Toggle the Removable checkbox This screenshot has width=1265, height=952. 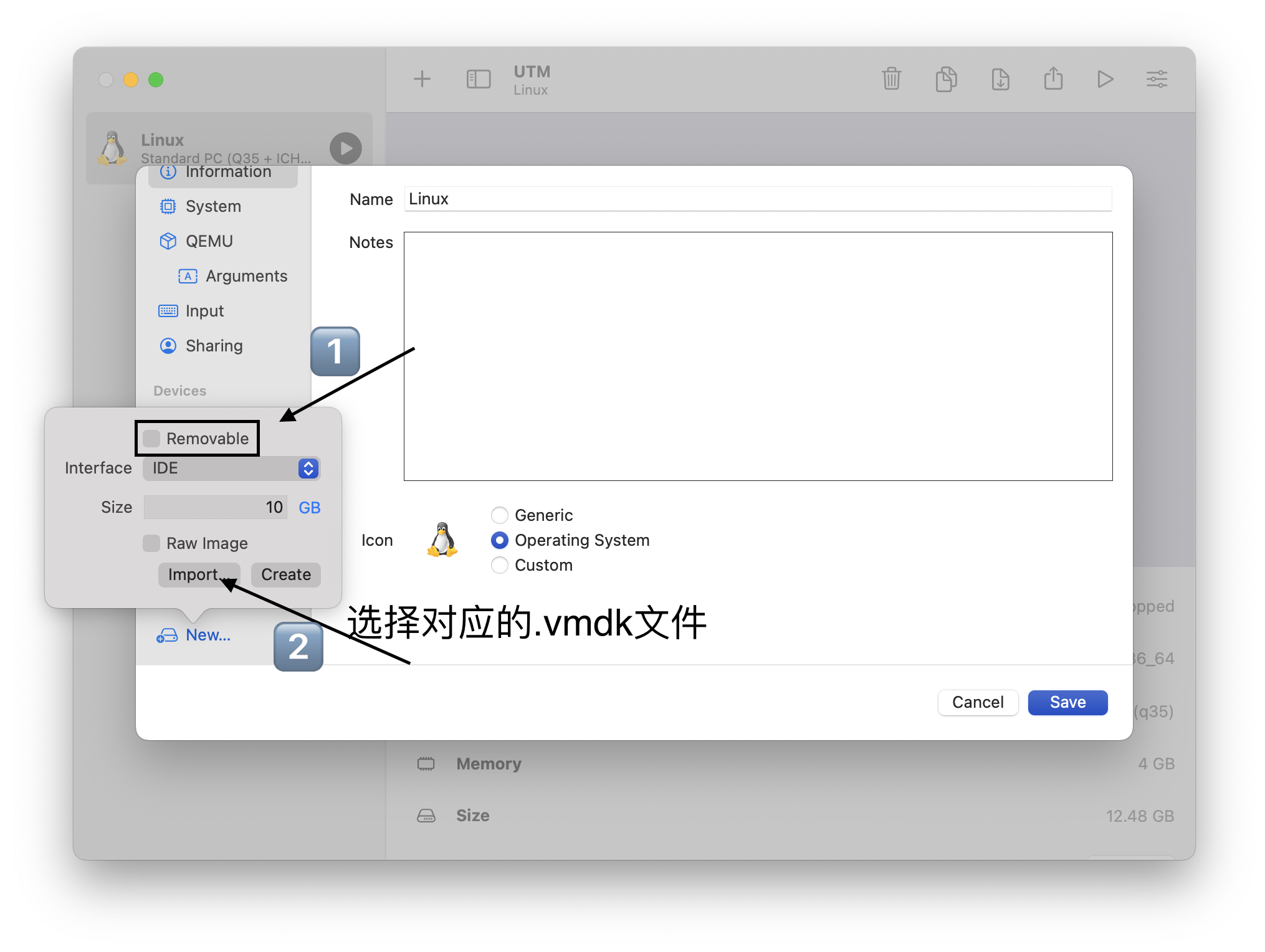[x=151, y=439]
